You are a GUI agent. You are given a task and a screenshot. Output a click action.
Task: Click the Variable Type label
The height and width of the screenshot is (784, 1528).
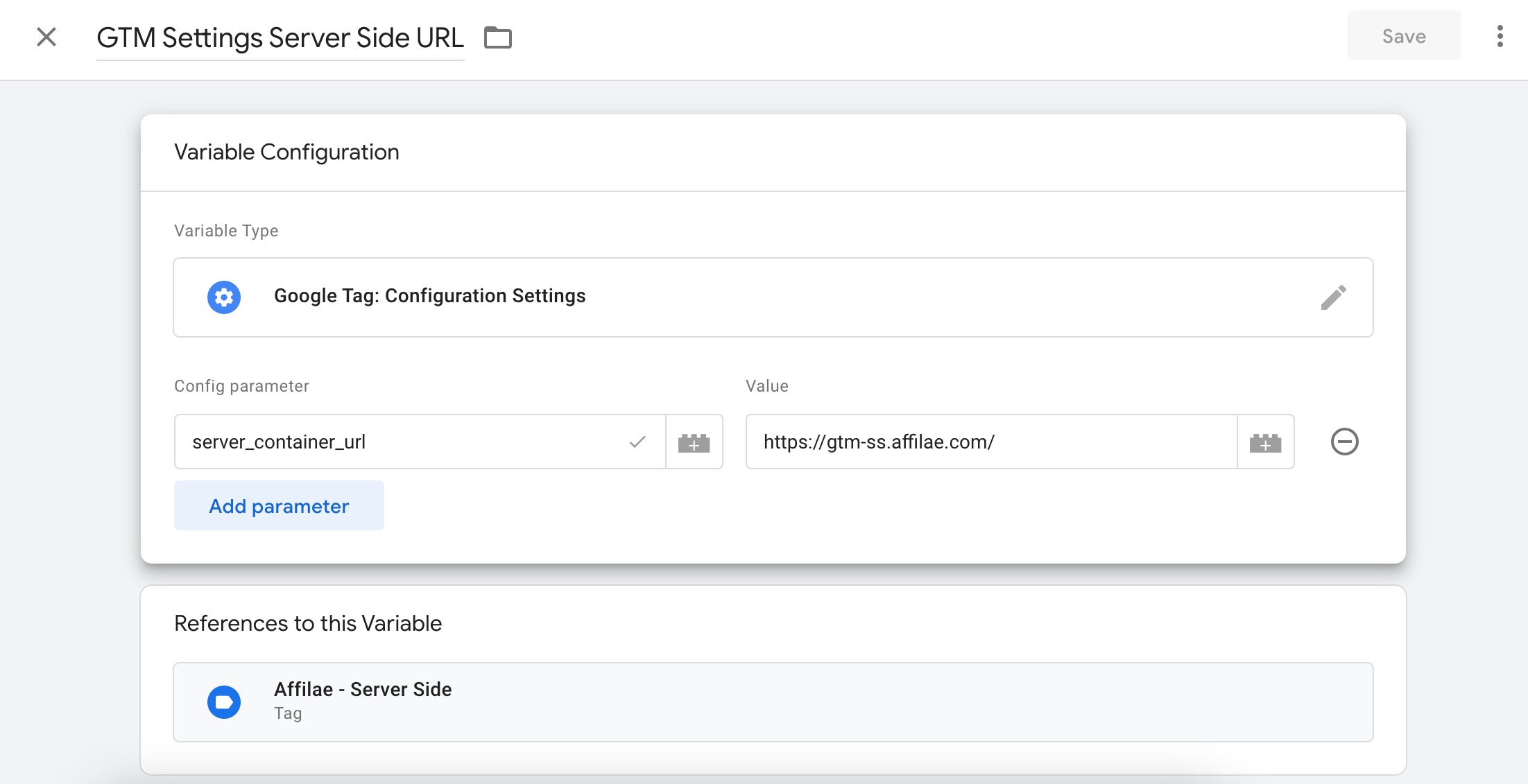226,231
